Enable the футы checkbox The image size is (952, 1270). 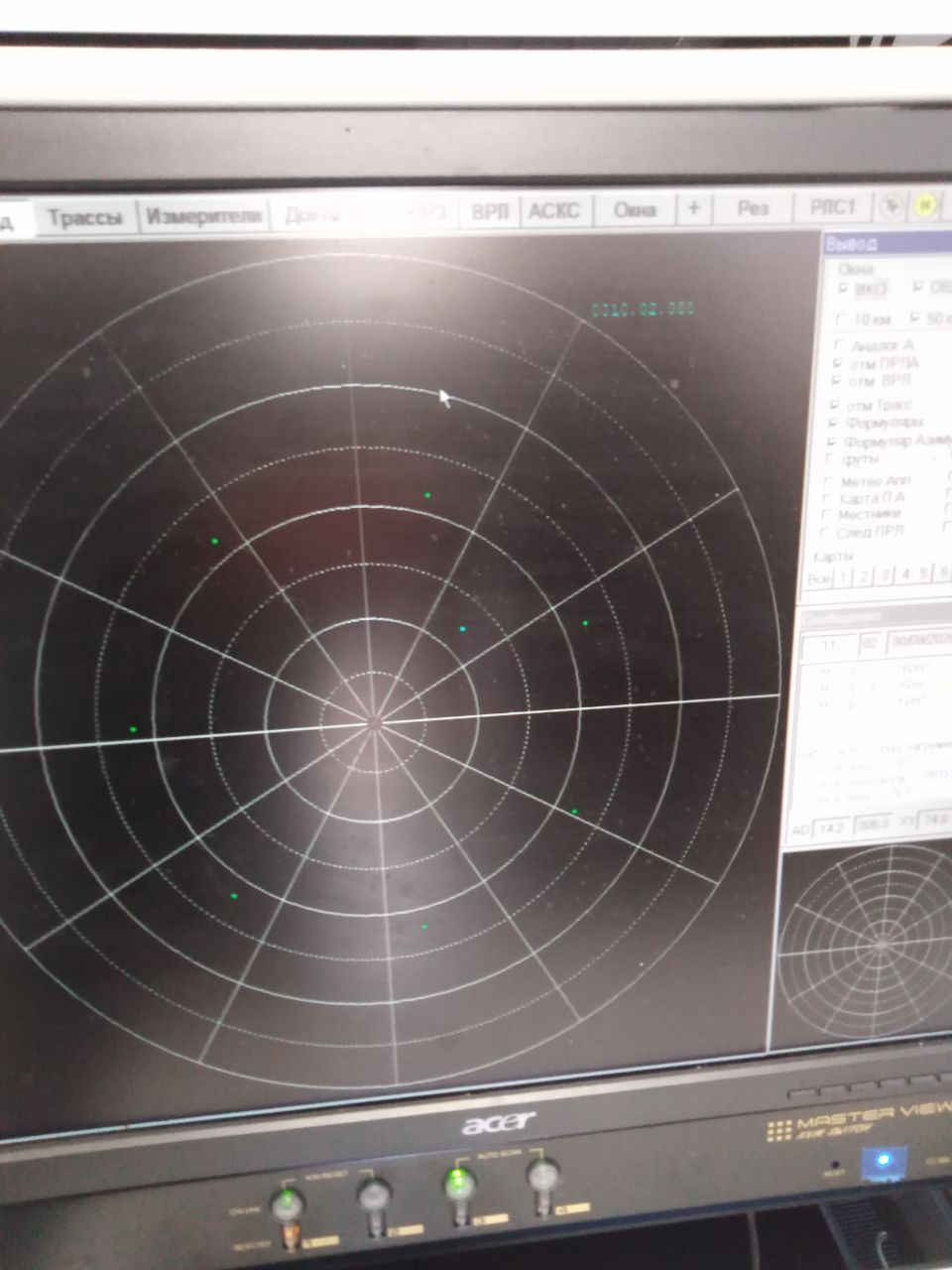(x=831, y=459)
